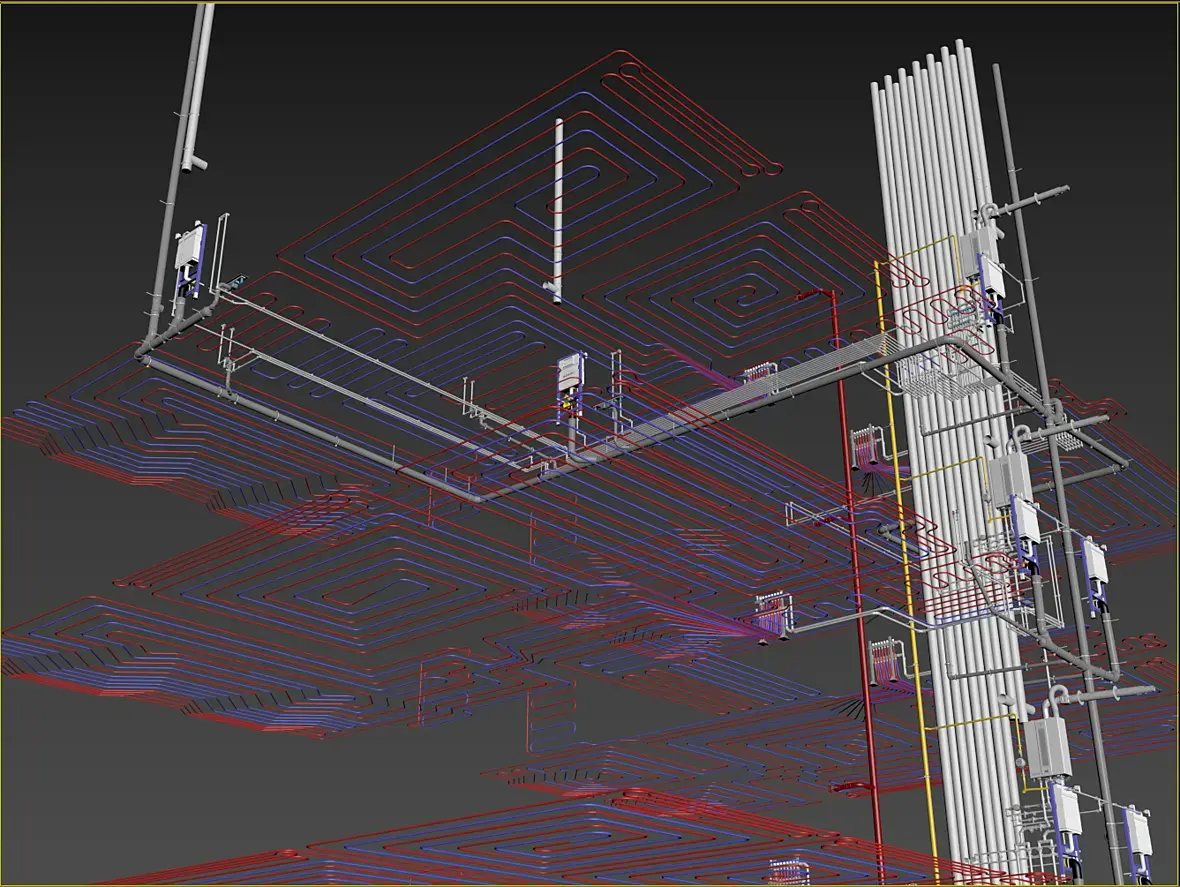This screenshot has height=887, width=1180.
Task: Select the center wall-hung installation frame
Action: 570,388
